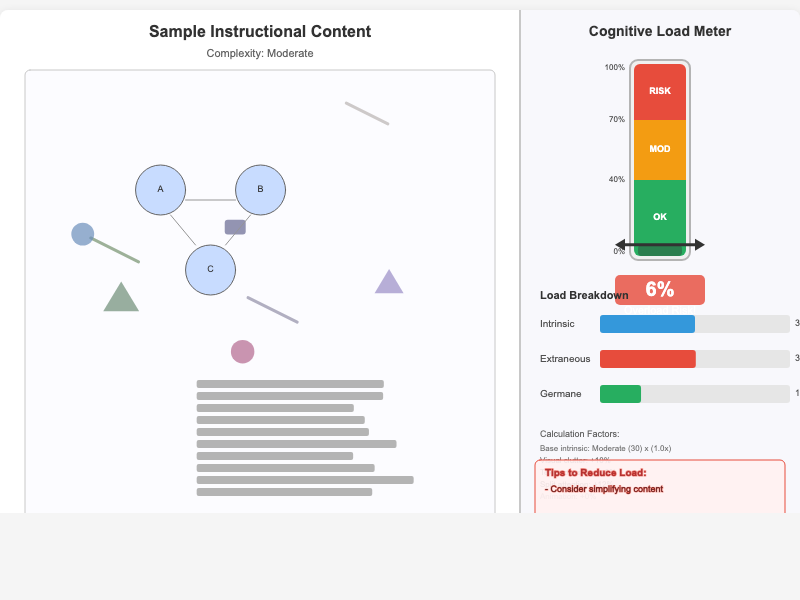800x600 pixels.
Task: Open the Complexity: Moderate setting
Action: click(x=260, y=53)
